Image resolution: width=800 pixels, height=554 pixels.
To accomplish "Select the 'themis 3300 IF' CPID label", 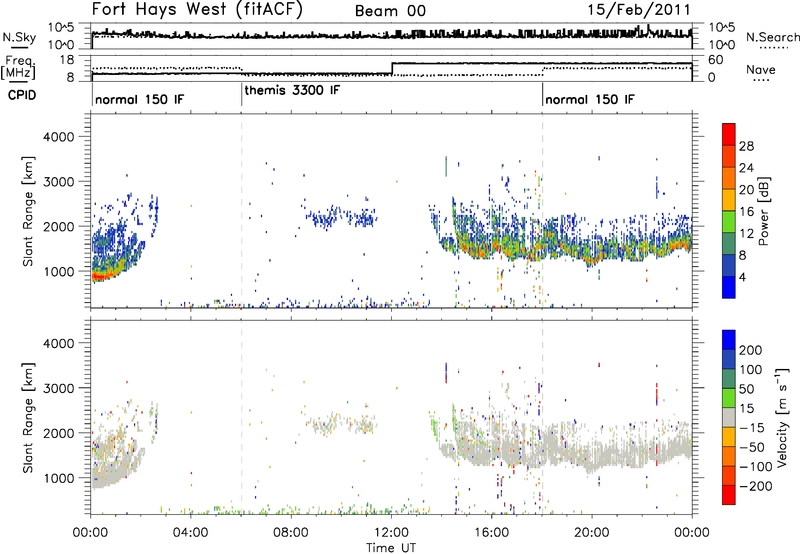I will pyautogui.click(x=292, y=91).
